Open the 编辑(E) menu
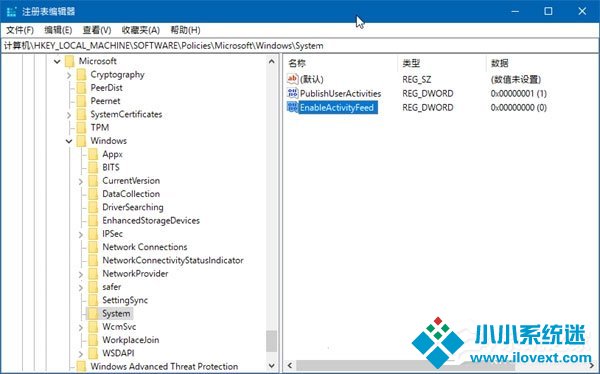 coord(58,30)
